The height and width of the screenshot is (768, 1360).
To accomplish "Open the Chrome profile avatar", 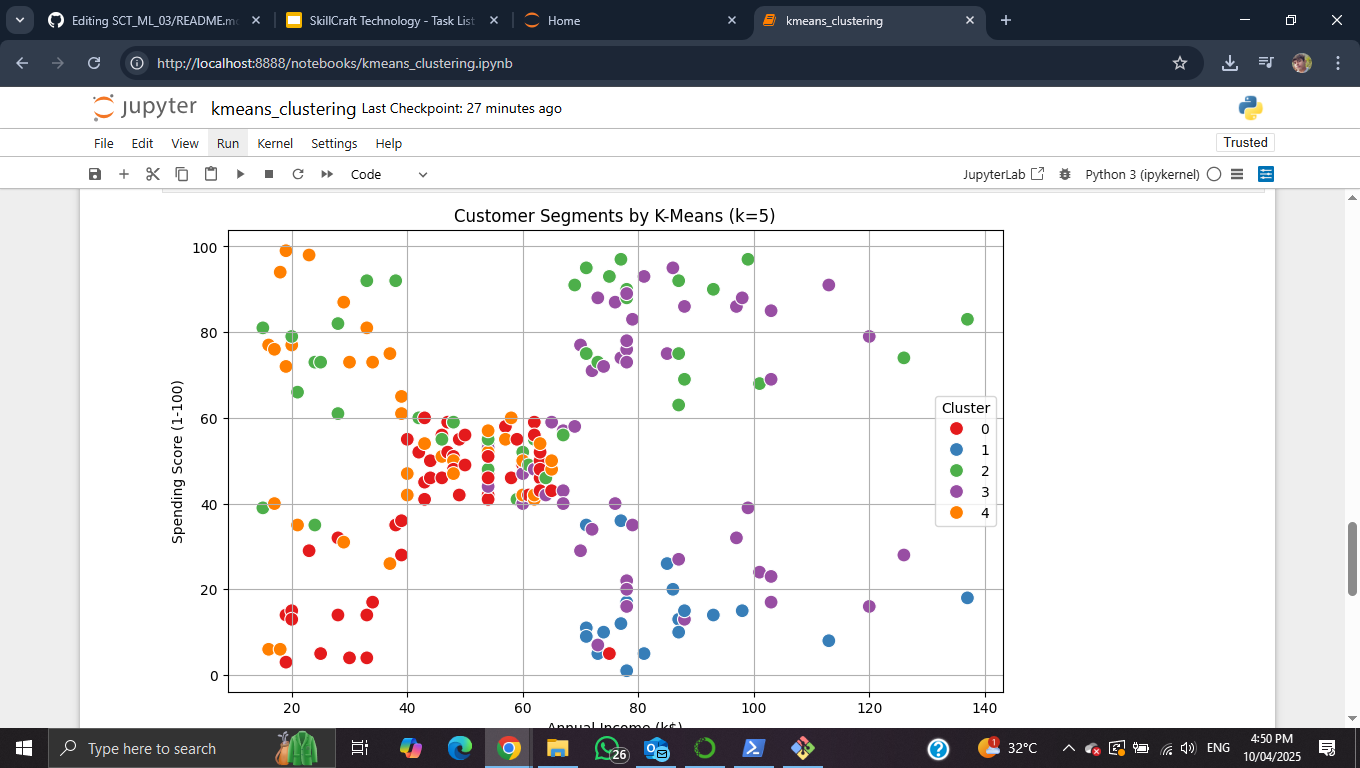I will click(x=1301, y=63).
